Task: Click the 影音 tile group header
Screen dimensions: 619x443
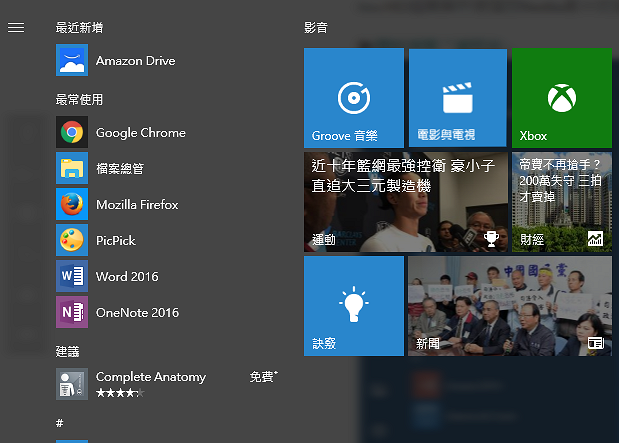Action: tap(316, 28)
